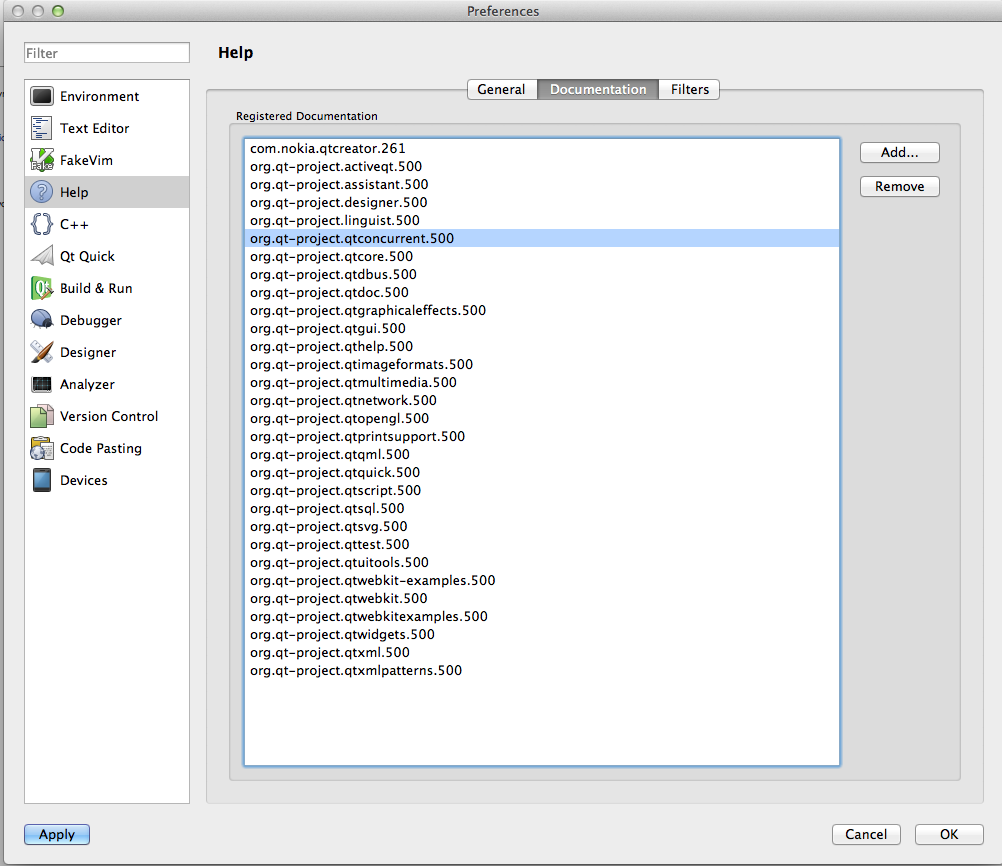This screenshot has width=1002, height=866.
Task: Click the C++ curly braces icon
Action: [x=42, y=224]
